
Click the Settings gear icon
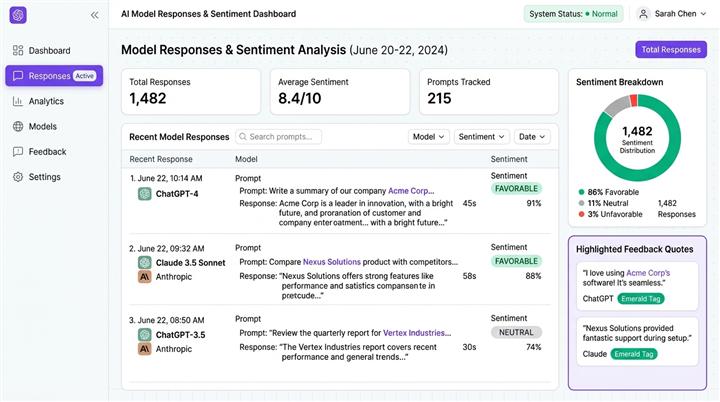point(18,177)
